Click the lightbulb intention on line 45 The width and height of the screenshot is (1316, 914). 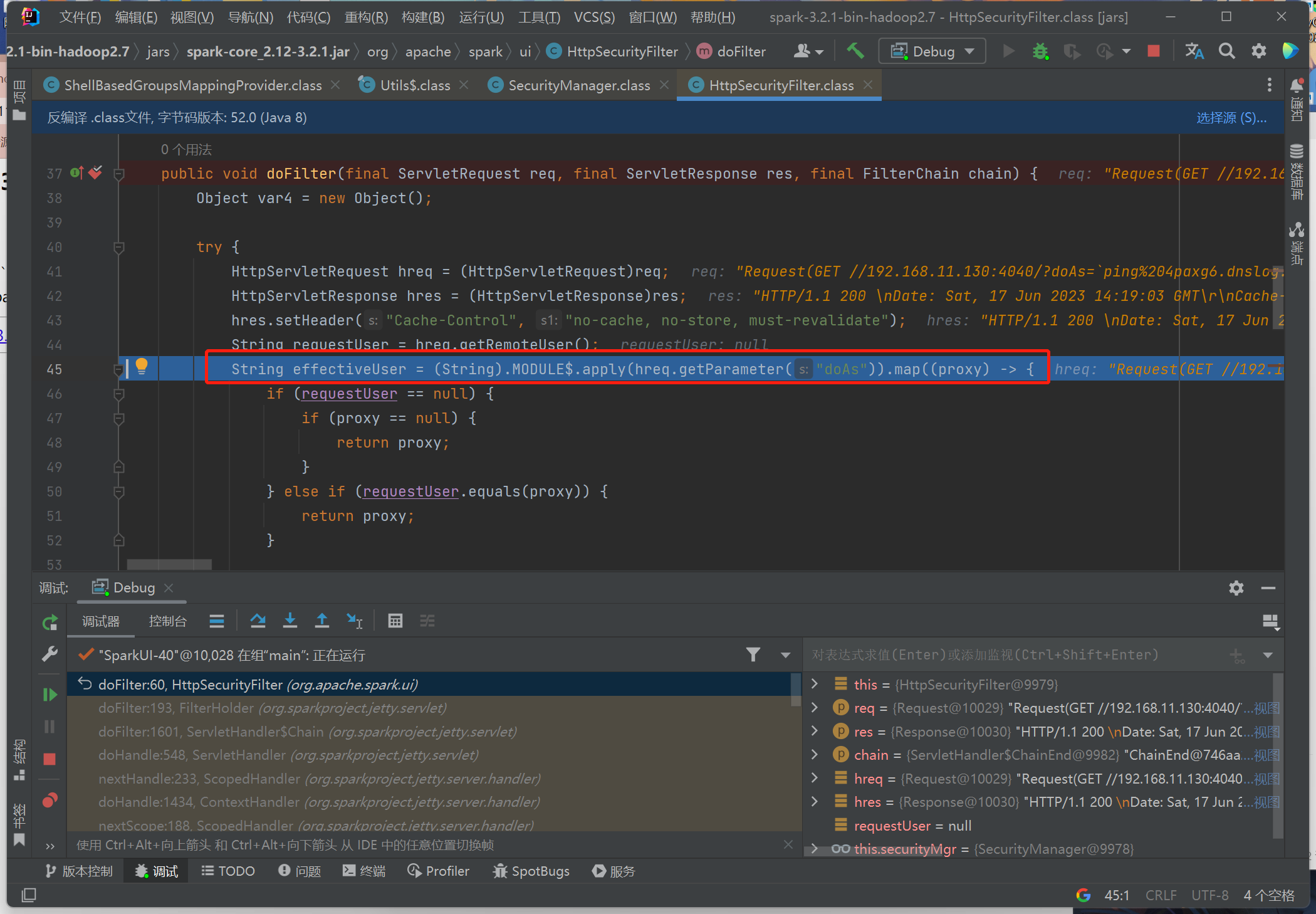tap(142, 365)
